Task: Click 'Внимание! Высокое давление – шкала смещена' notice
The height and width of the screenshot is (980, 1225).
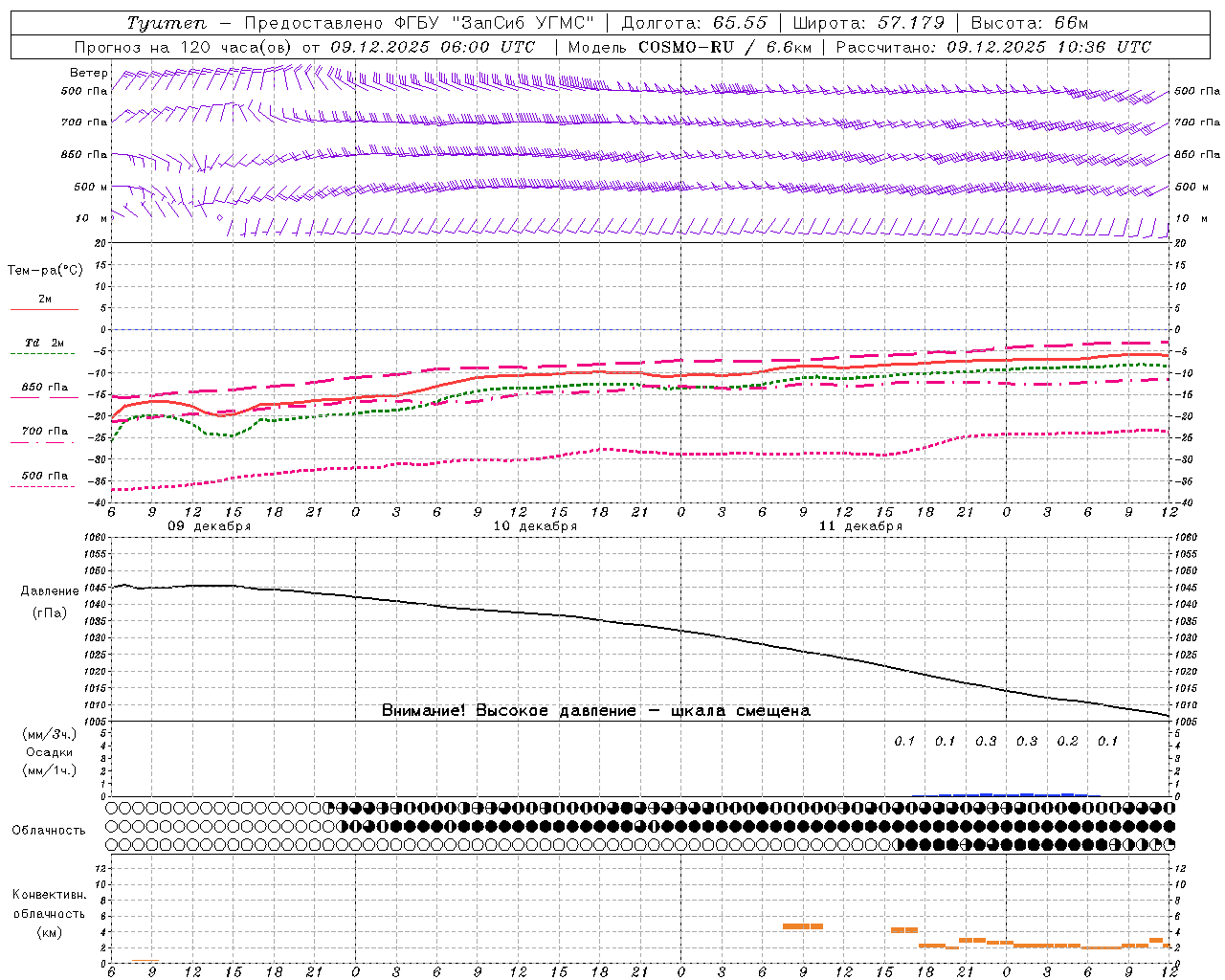Action: 596,711
